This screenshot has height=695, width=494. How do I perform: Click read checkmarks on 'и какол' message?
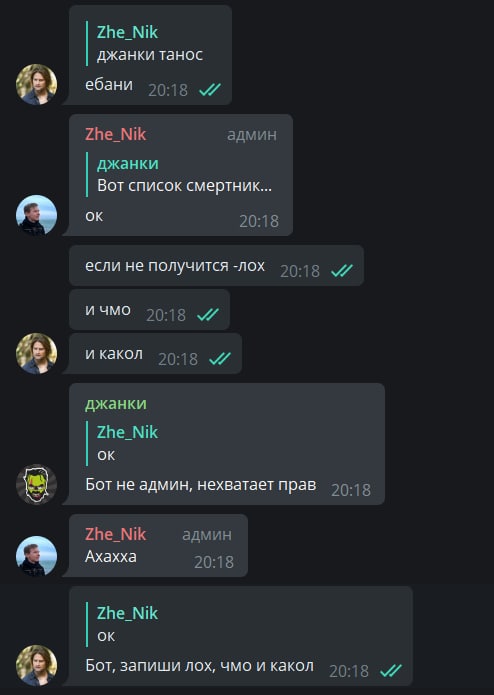(220, 358)
